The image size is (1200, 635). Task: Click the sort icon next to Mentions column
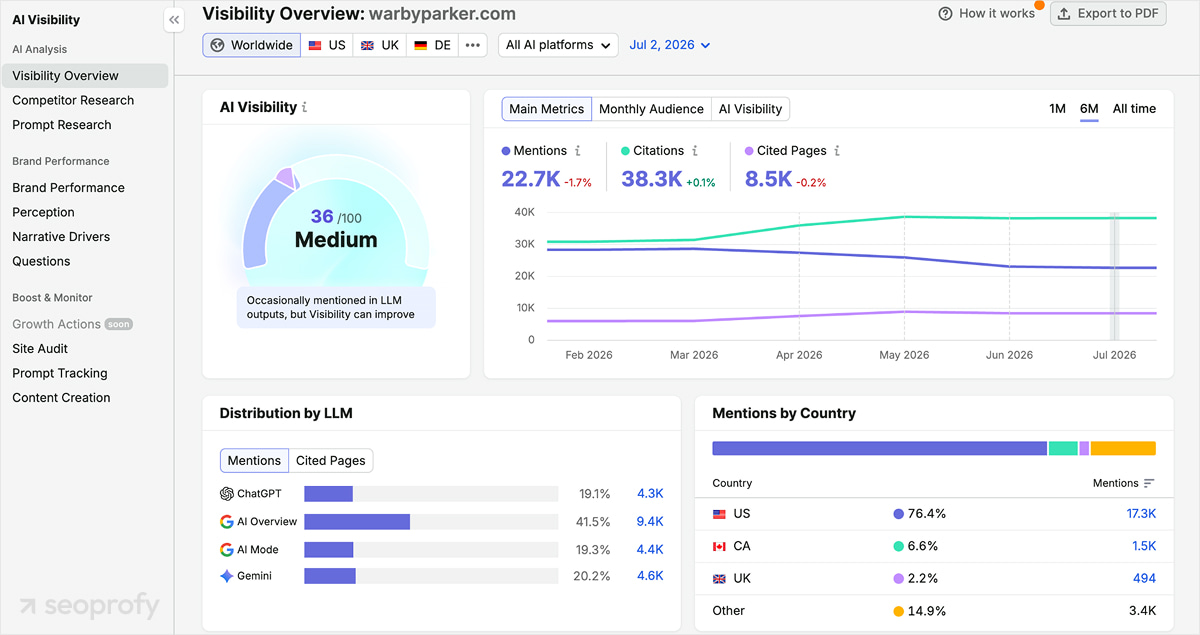1149,483
